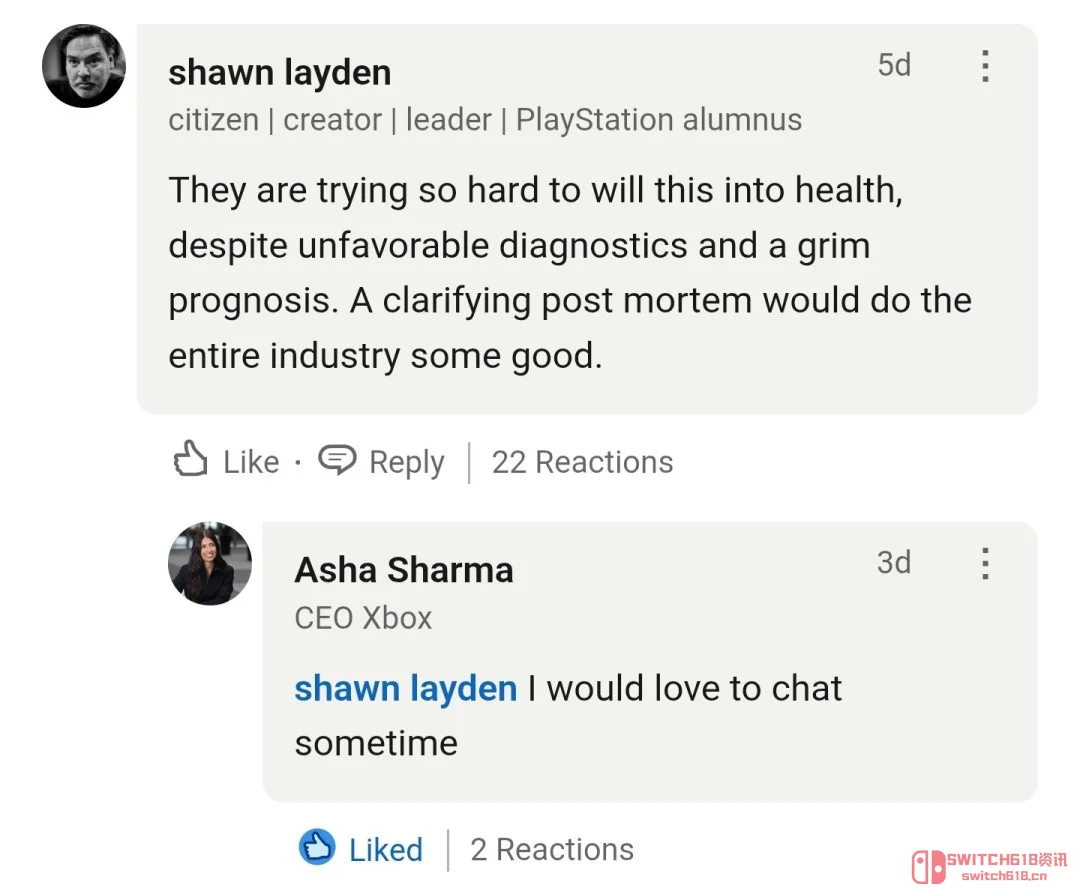Click the Reply speech bubble icon
The height and width of the screenshot is (894, 1080).
tap(339, 460)
